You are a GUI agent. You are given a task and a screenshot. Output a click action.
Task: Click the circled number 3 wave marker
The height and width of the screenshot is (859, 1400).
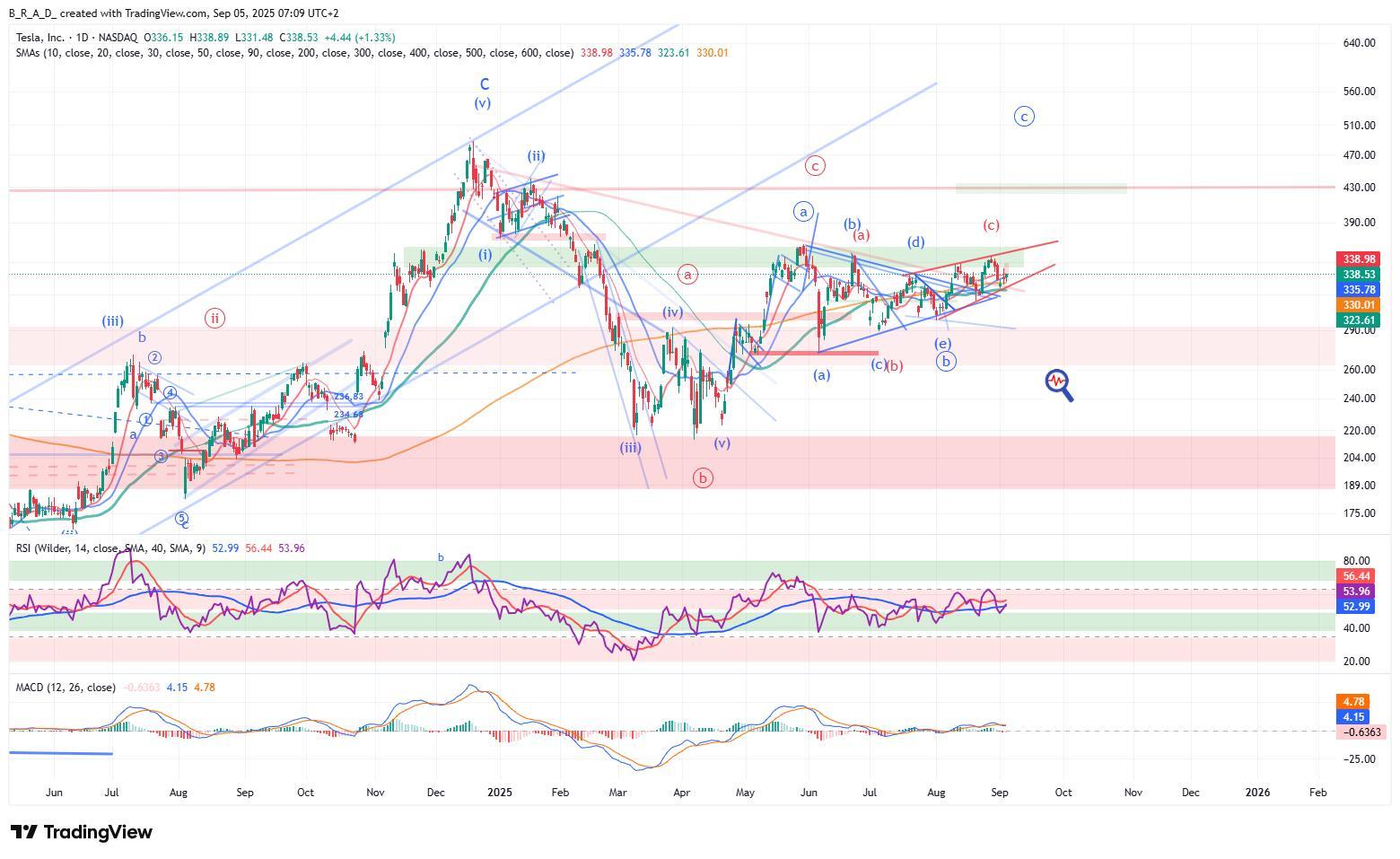point(161,457)
